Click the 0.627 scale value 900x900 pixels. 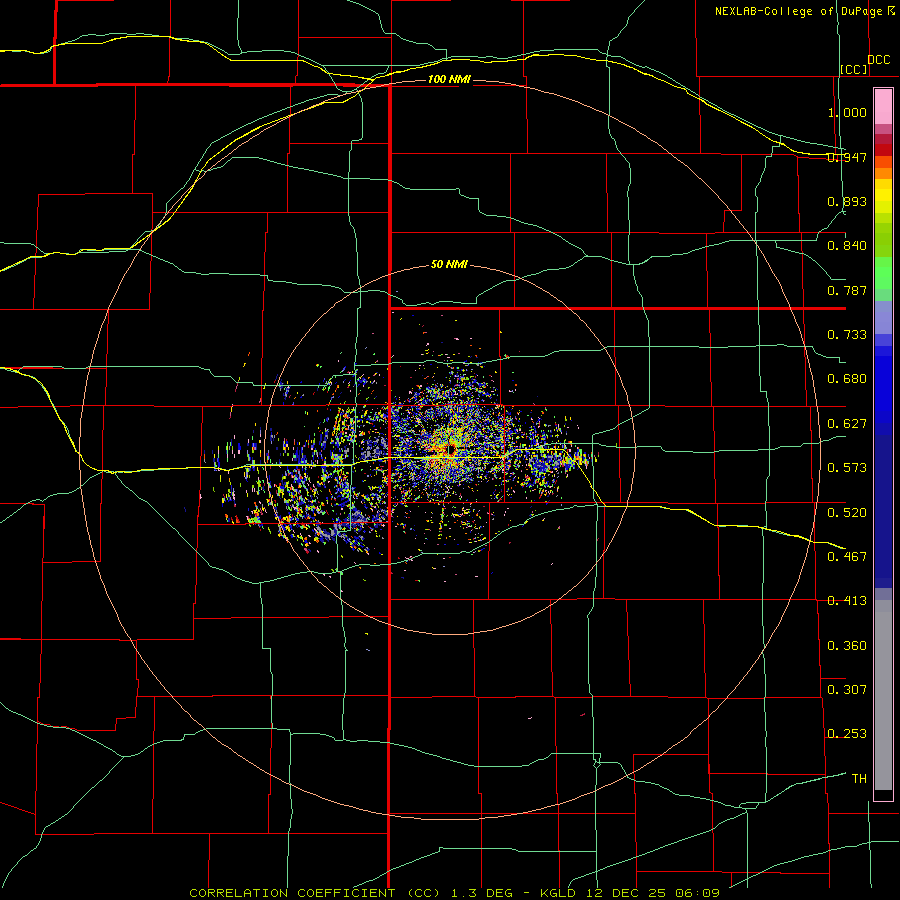(847, 424)
